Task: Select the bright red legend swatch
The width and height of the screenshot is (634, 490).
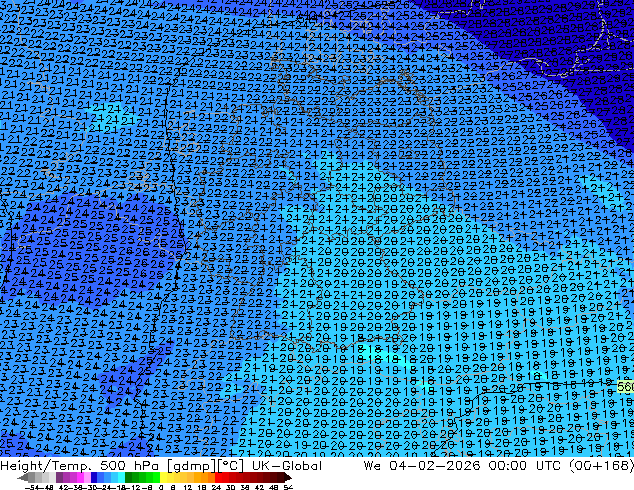Action: [218, 478]
